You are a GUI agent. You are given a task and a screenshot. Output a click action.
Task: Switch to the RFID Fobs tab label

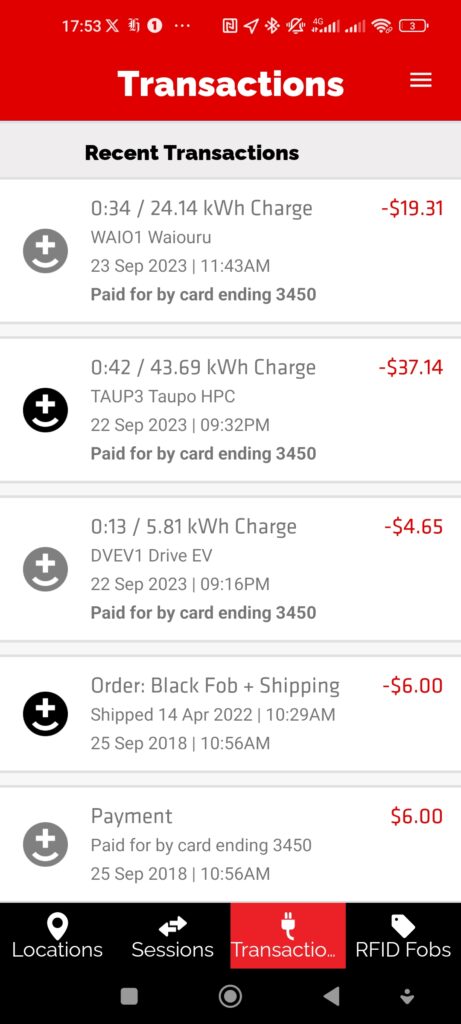(x=403, y=950)
